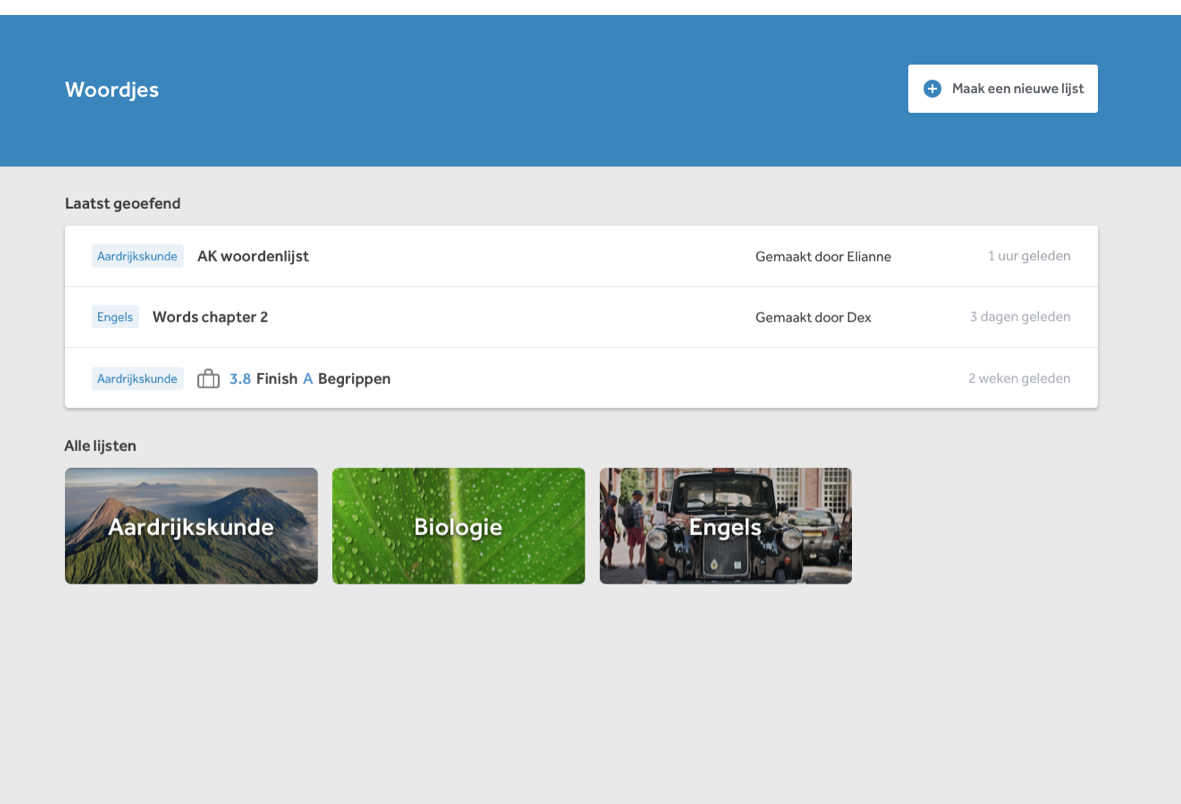This screenshot has height=804, width=1181.
Task: Click the 2 weken geleden timestamp
Action: tap(1019, 378)
